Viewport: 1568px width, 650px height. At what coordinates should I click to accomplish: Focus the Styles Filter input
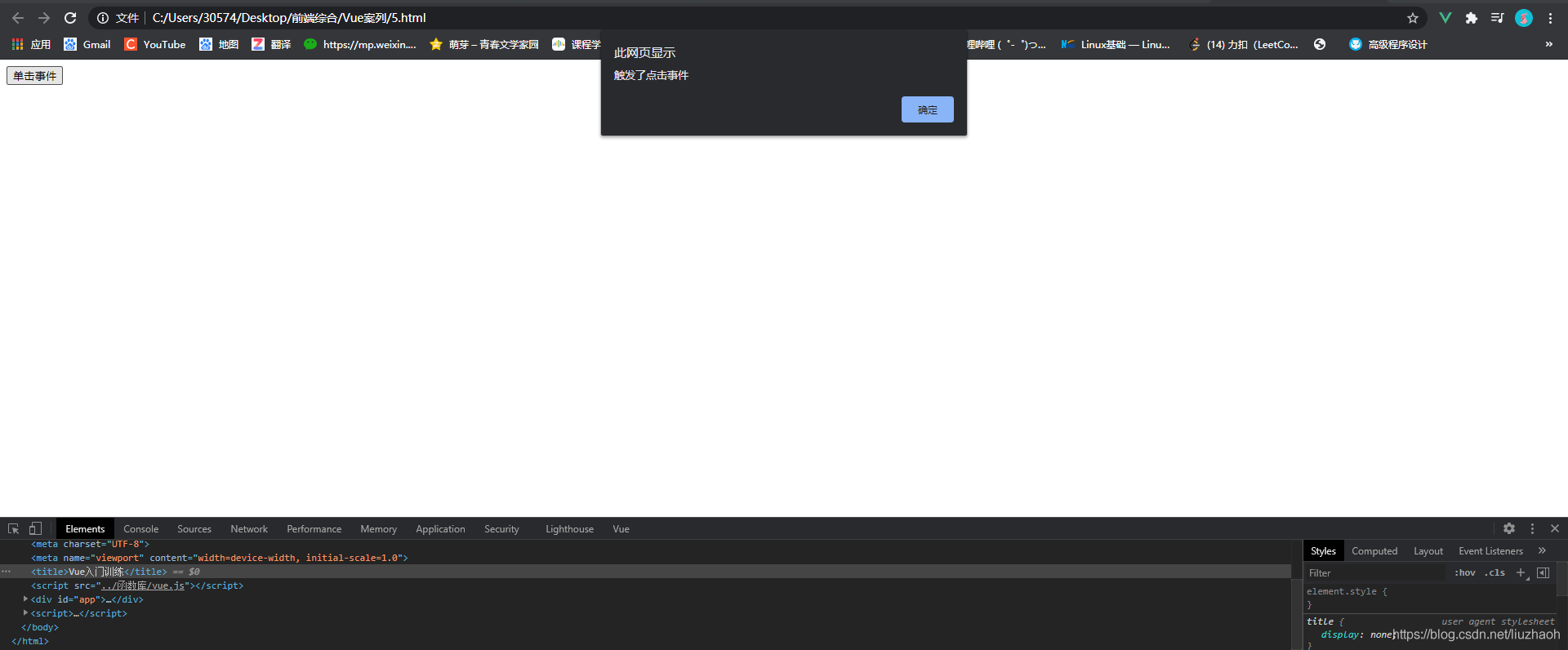point(1375,572)
